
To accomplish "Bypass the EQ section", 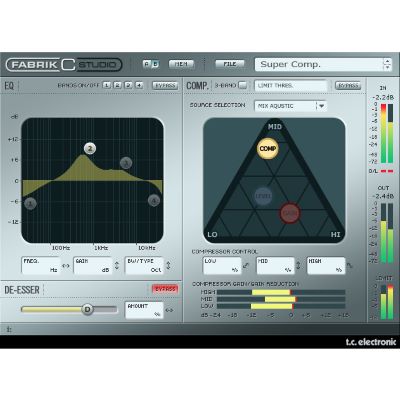I will click(165, 85).
